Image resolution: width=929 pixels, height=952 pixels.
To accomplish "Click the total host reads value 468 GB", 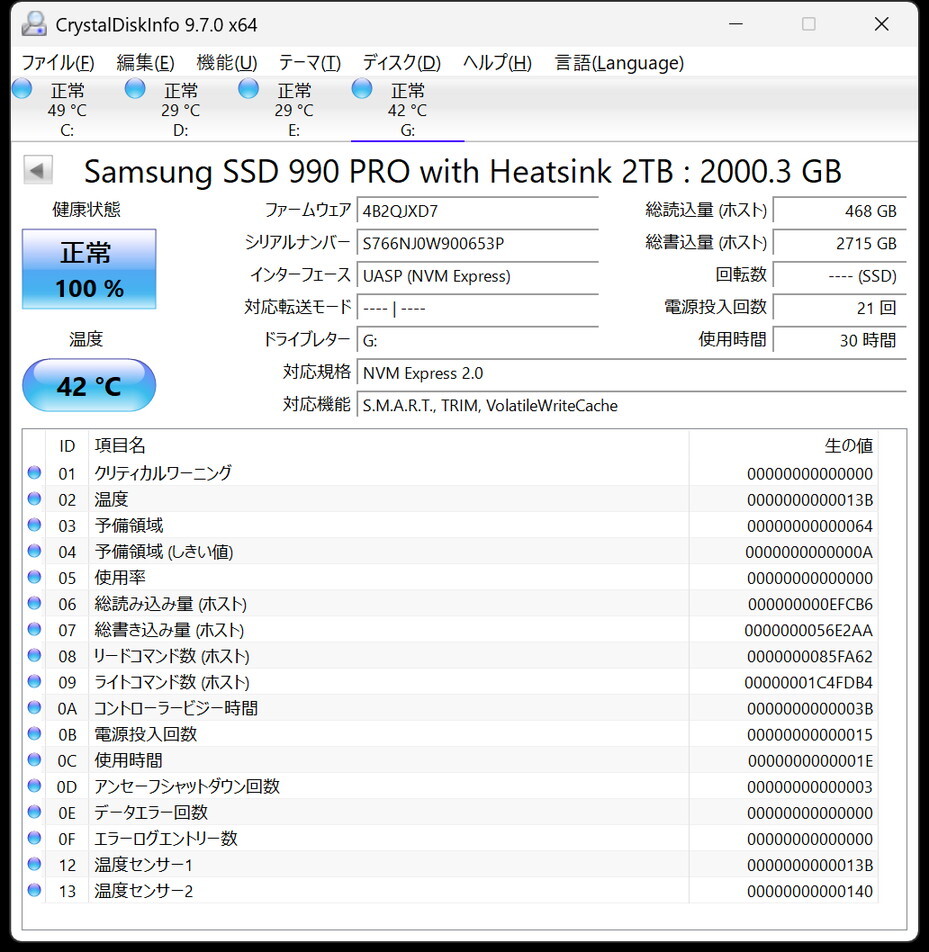I will click(840, 211).
